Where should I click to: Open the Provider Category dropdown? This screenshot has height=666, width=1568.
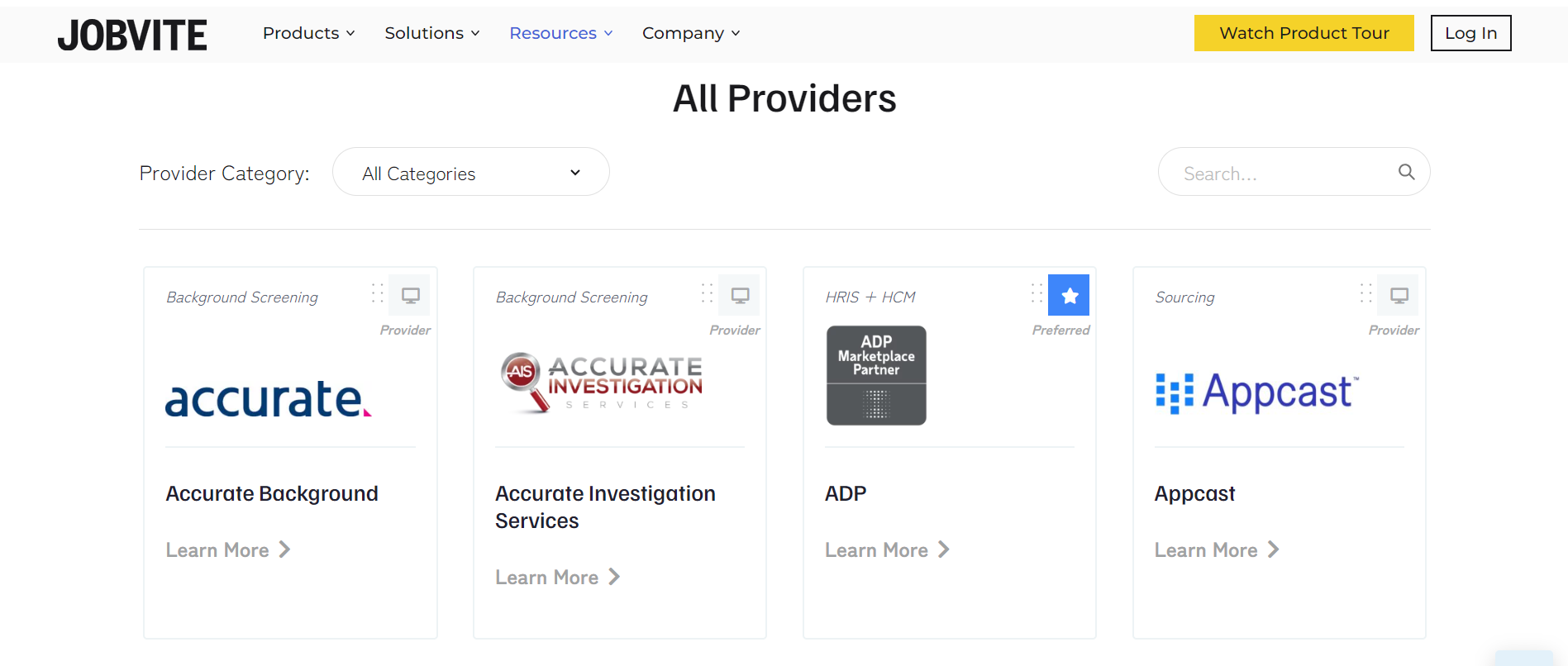click(x=470, y=172)
